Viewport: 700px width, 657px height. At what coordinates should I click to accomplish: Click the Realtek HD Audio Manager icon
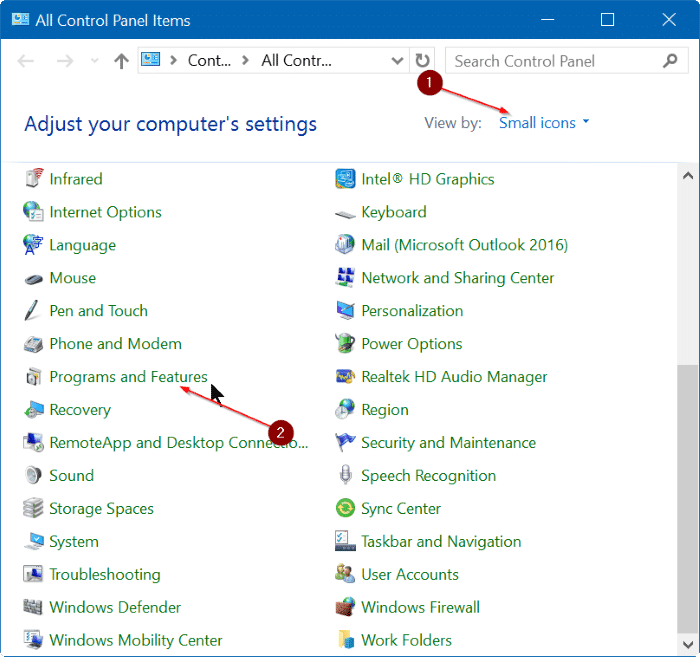[x=346, y=377]
